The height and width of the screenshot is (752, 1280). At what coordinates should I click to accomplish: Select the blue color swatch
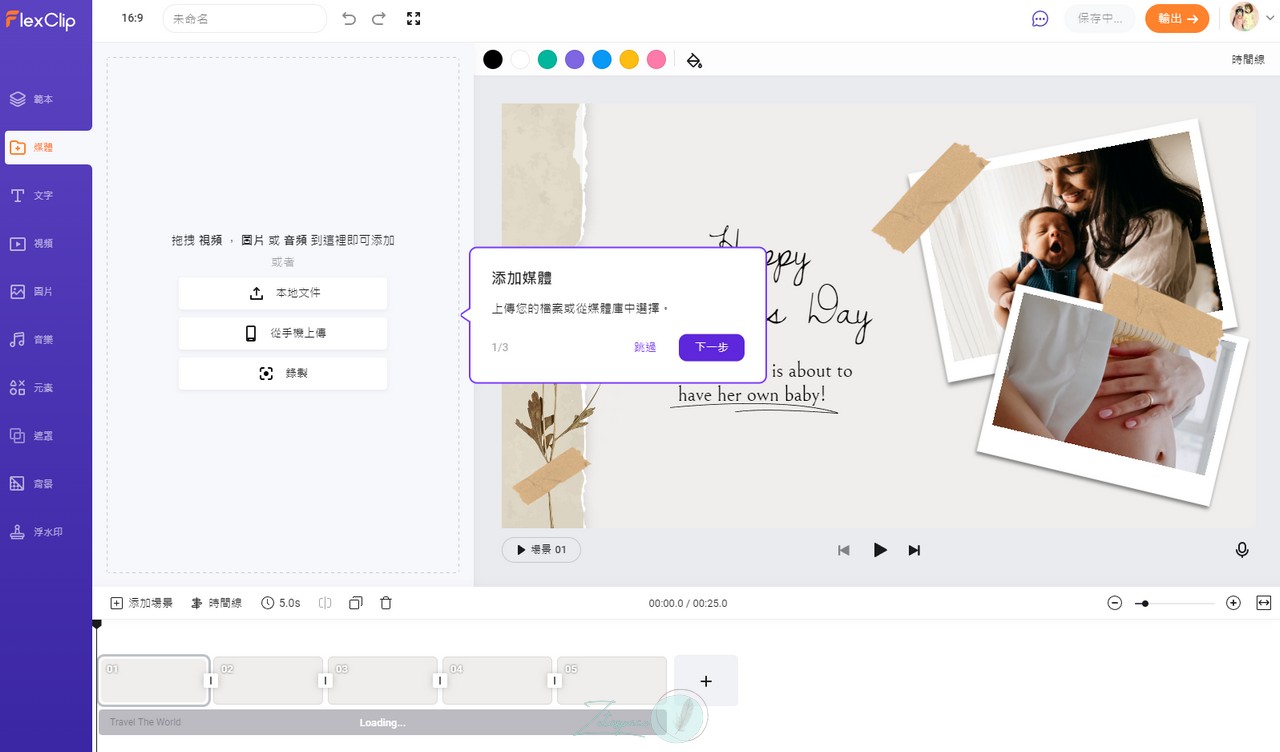coord(602,59)
